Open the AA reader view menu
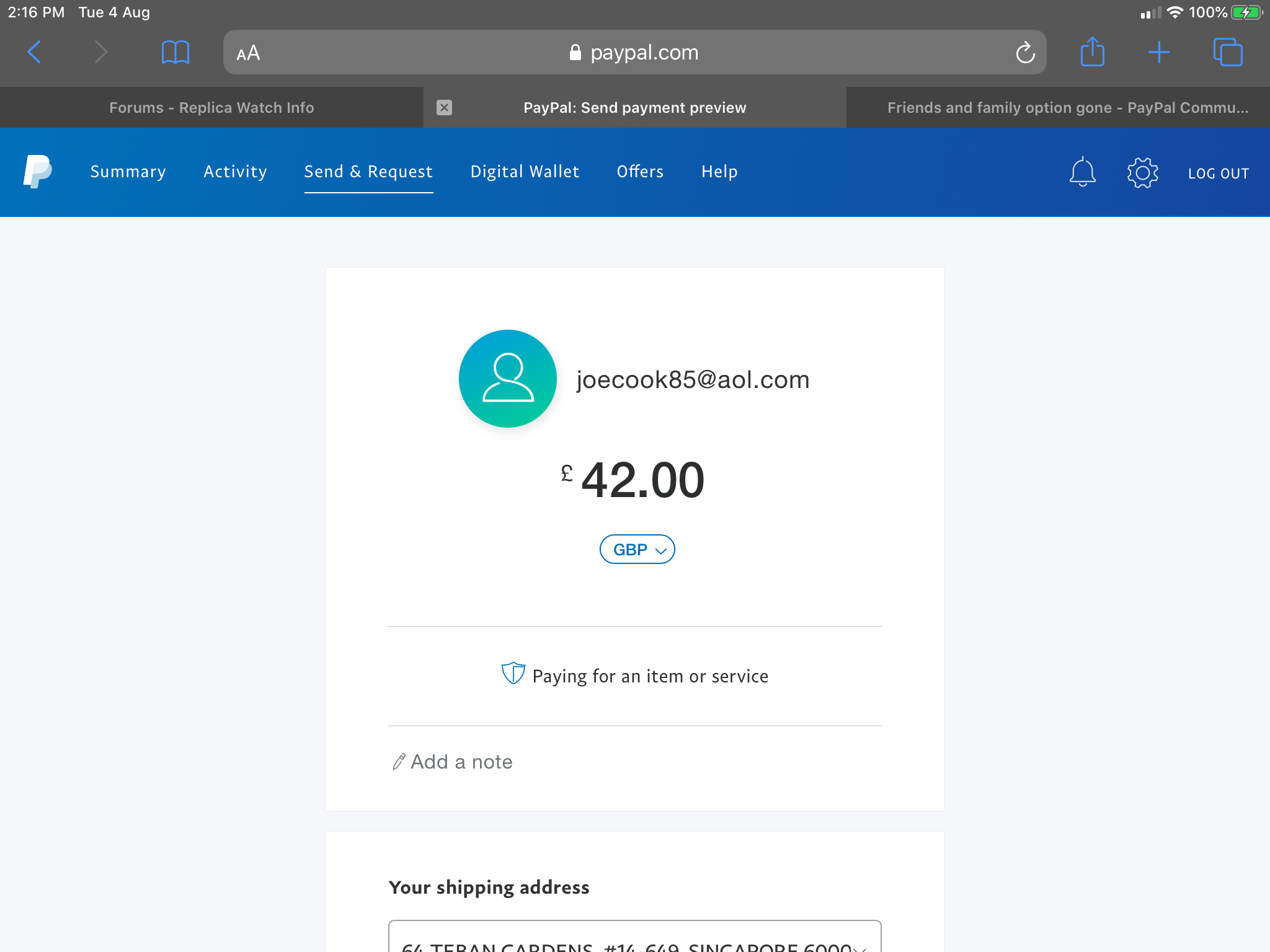Viewport: 1270px width, 952px height. pos(248,53)
